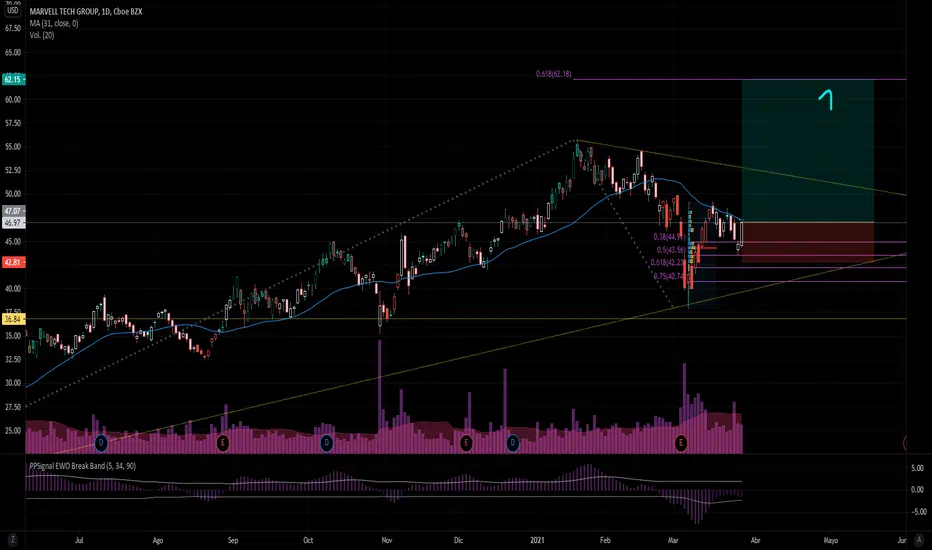
Task: Click the Oct label on time axis
Action: click(308, 540)
